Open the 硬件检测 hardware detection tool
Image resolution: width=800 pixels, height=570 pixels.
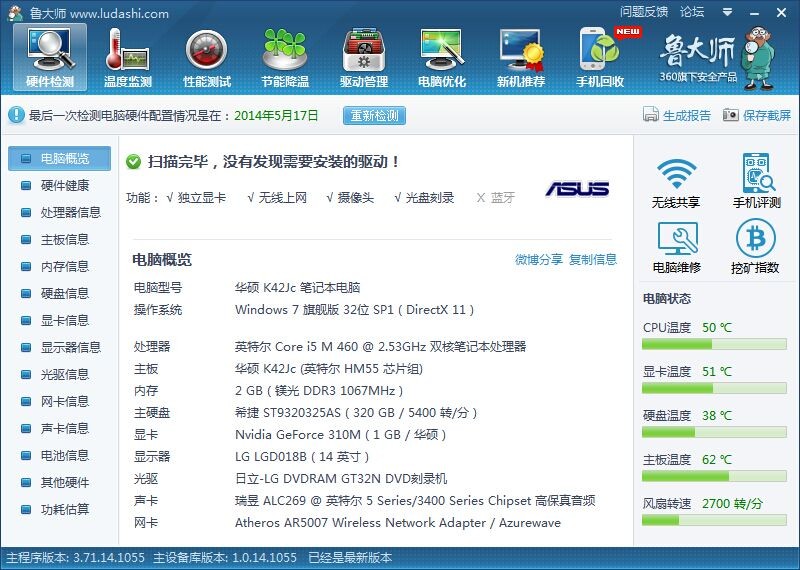(x=50, y=57)
